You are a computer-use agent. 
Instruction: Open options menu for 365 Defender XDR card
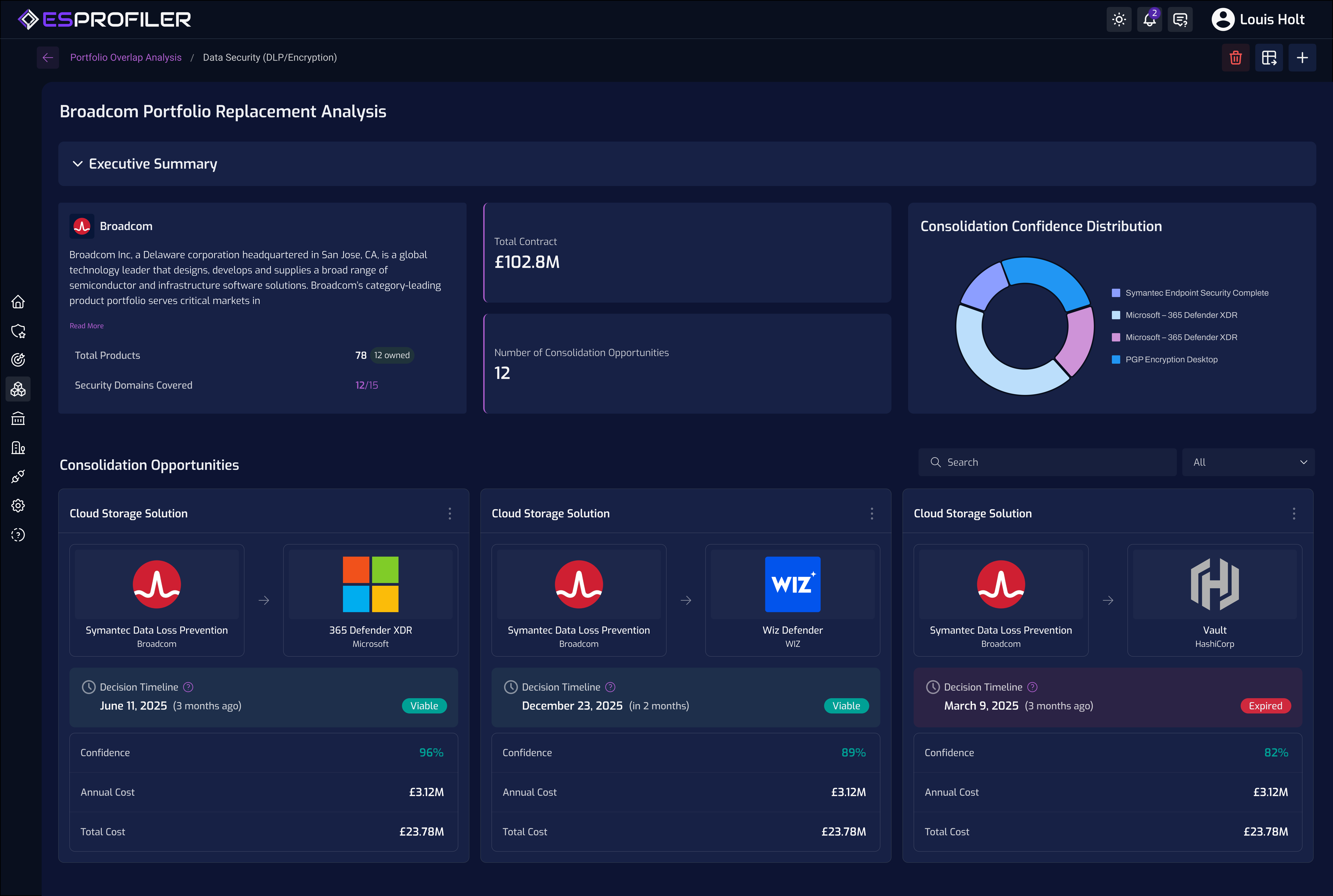450,514
